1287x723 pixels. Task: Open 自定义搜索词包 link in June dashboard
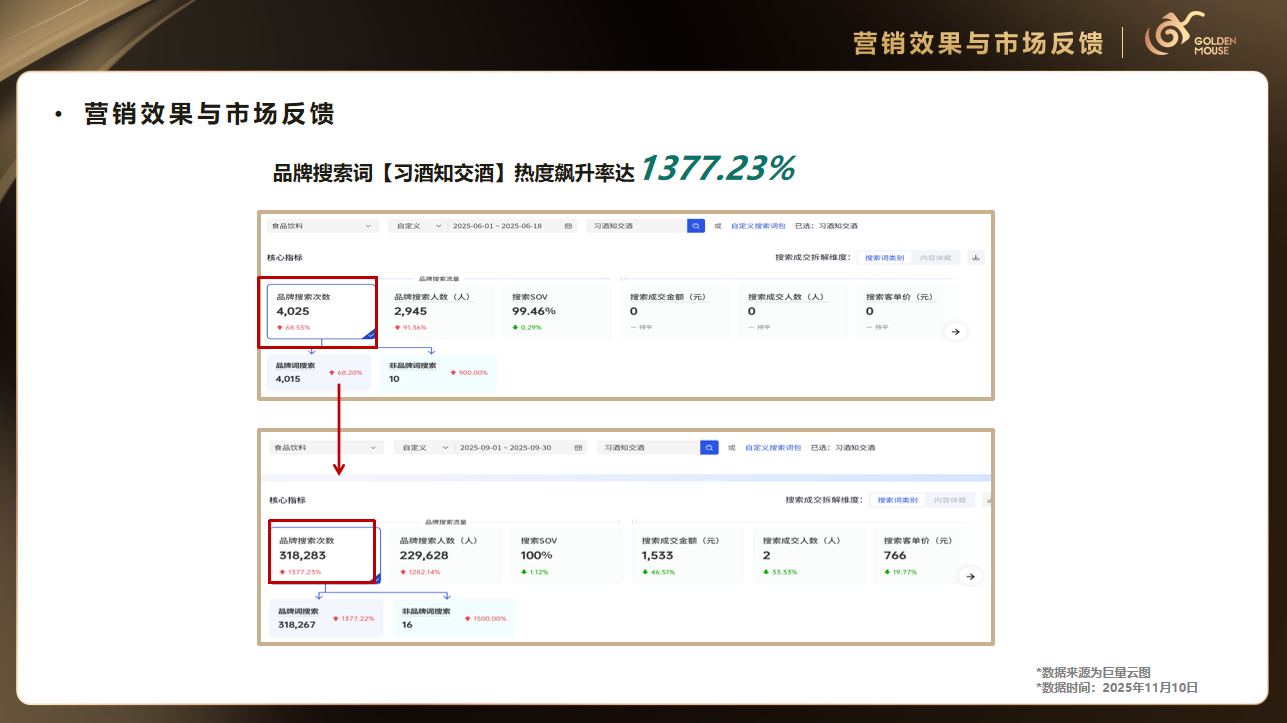click(758, 226)
